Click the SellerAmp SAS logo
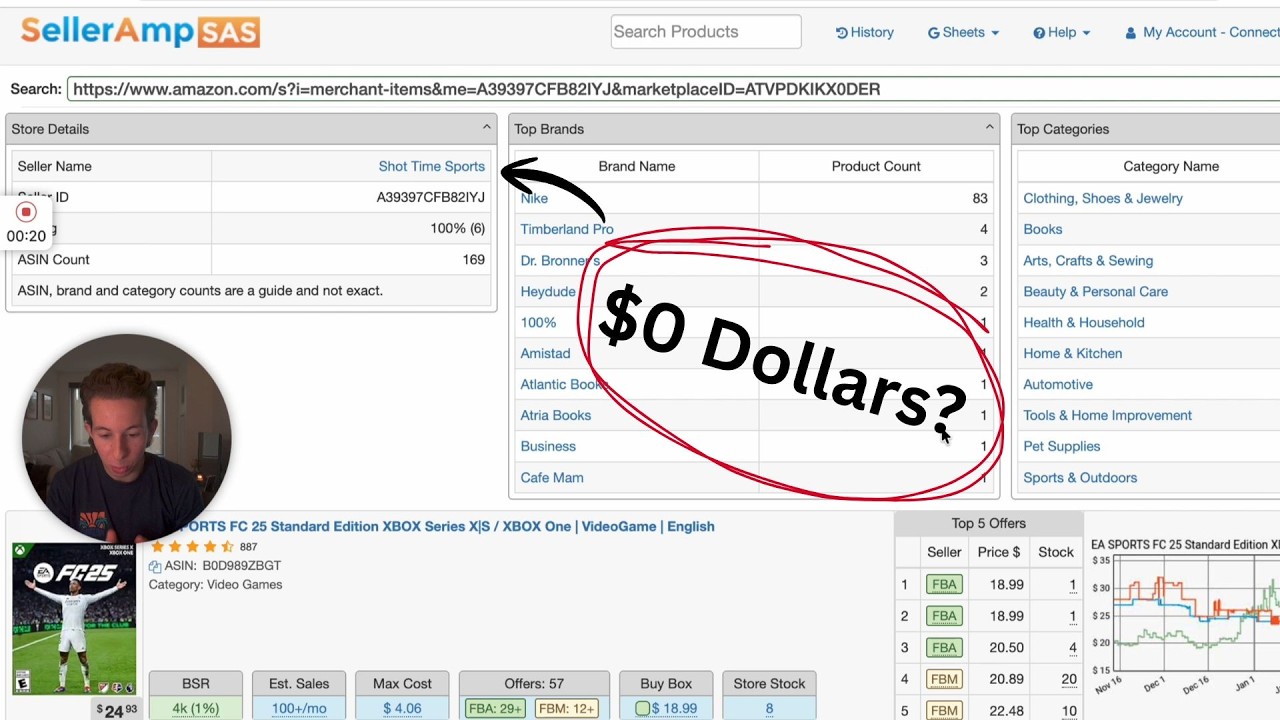Image resolution: width=1280 pixels, height=720 pixels. tap(140, 31)
